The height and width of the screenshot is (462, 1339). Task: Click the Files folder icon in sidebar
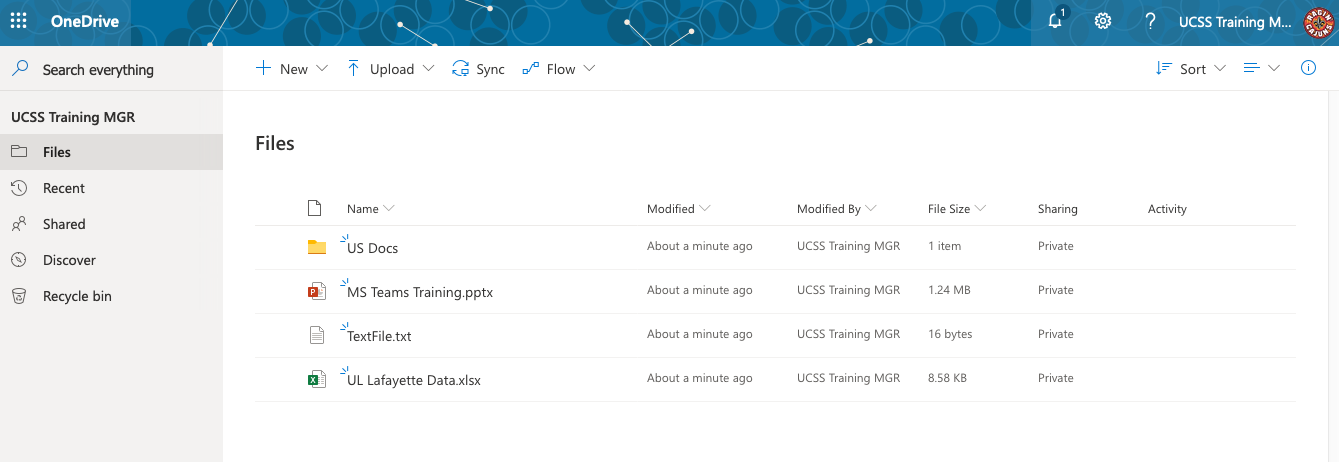19,152
